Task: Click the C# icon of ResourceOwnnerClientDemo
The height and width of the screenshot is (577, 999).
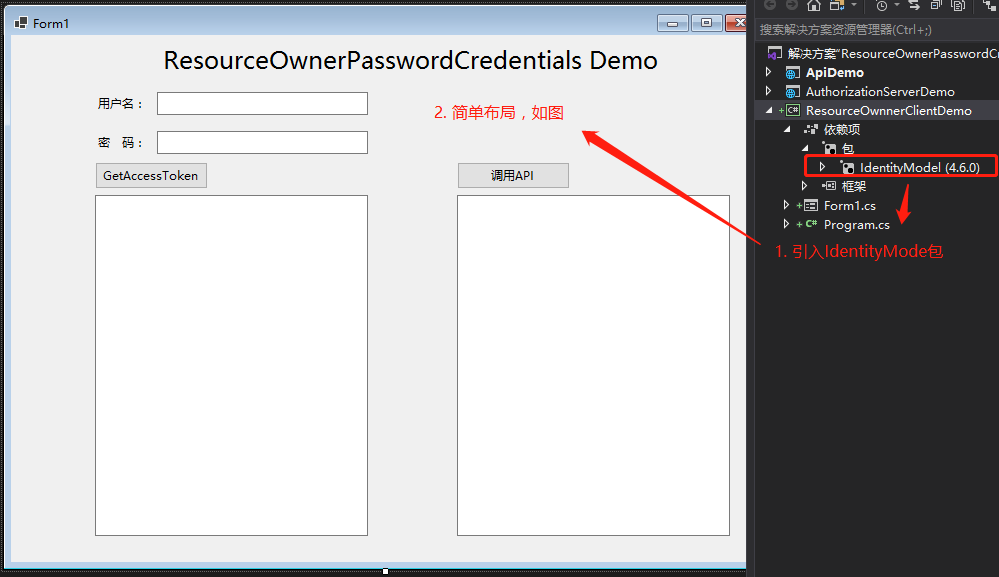Action: 793,110
